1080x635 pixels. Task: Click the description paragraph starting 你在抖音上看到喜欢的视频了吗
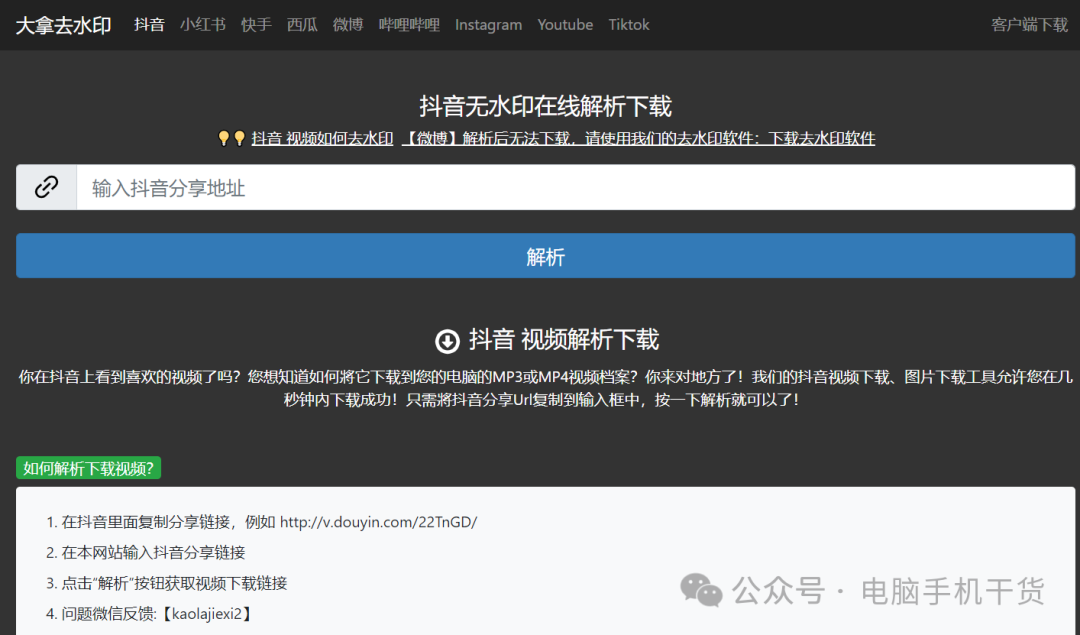tap(546, 388)
